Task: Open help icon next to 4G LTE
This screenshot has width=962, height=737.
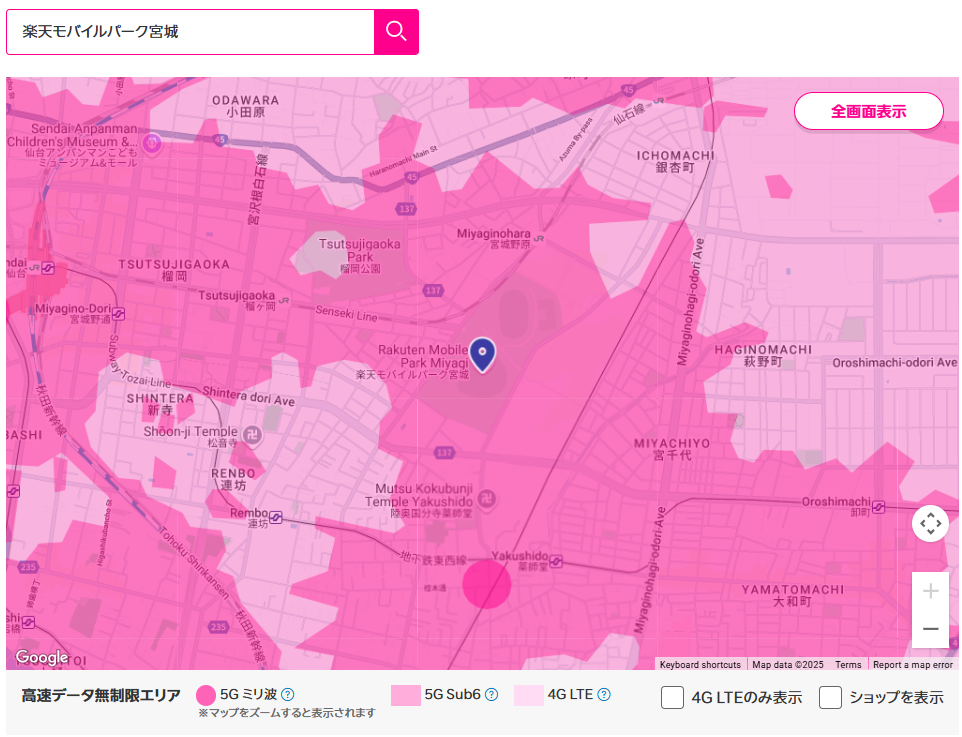Action: click(604, 695)
